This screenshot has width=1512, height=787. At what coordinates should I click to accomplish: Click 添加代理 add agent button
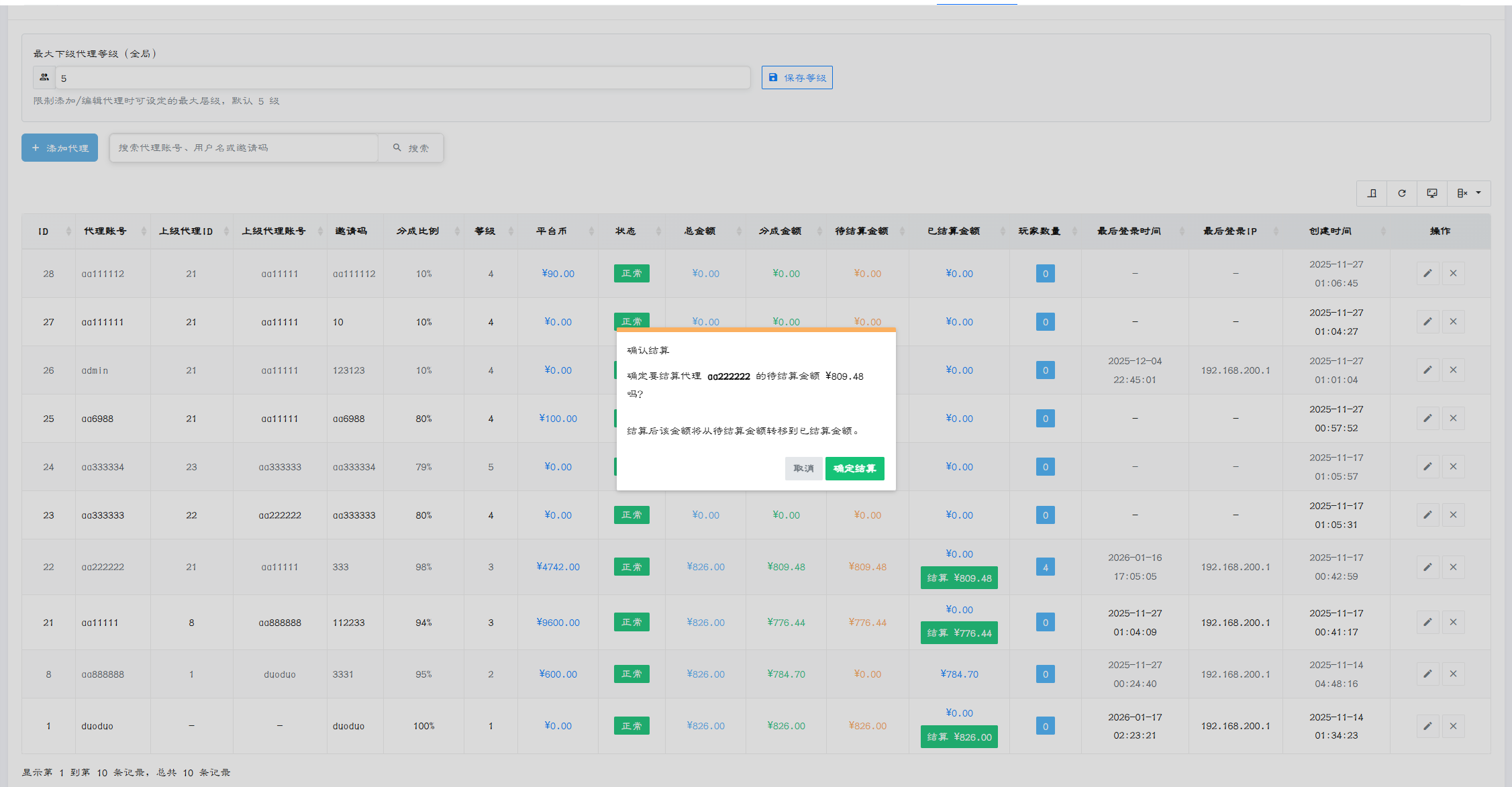pyautogui.click(x=60, y=148)
